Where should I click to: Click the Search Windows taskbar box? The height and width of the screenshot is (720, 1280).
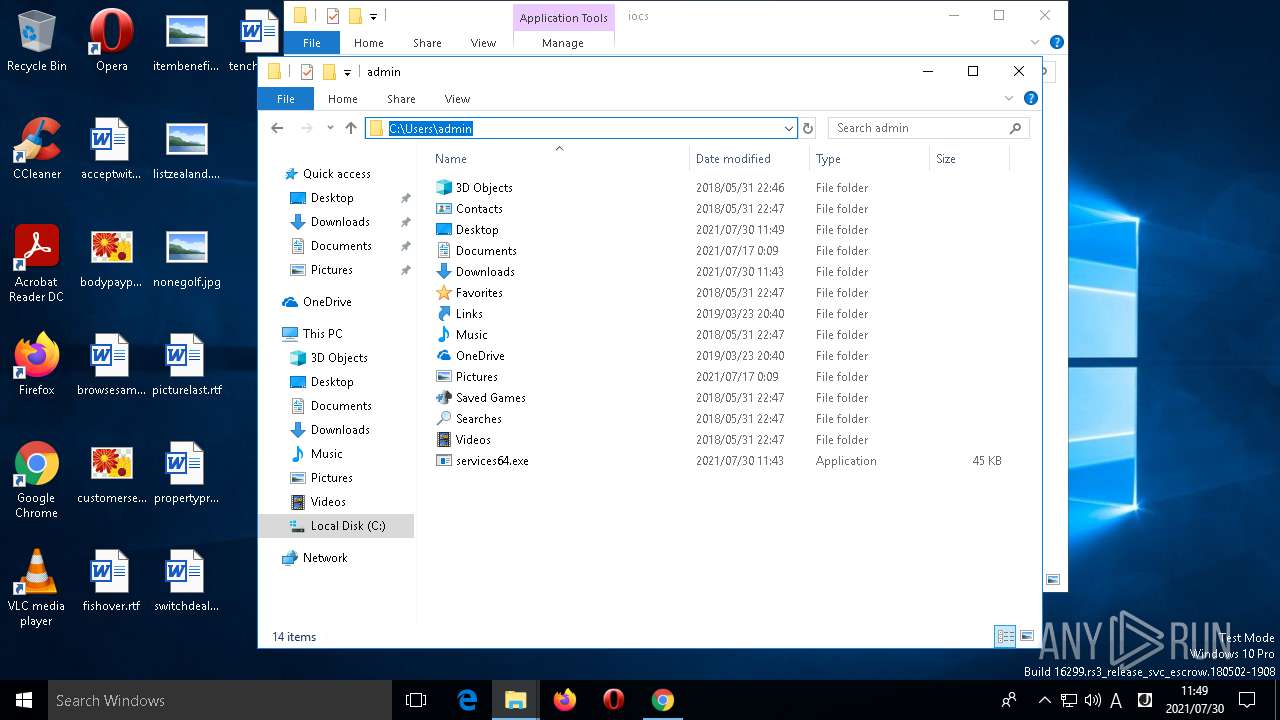coord(220,700)
